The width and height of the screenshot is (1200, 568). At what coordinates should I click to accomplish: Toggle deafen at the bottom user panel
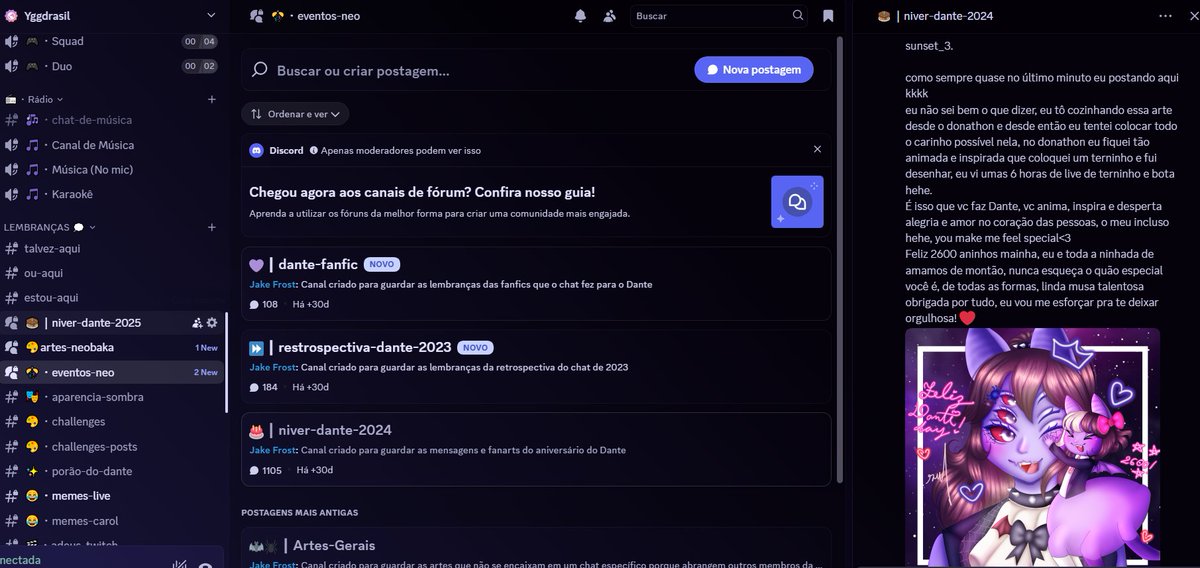205,566
